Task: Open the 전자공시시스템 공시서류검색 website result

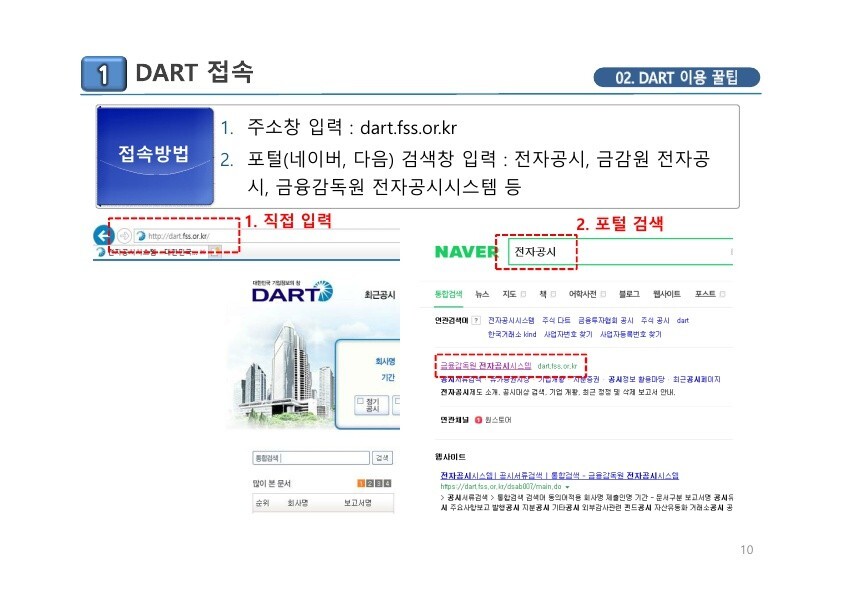Action: click(x=560, y=476)
